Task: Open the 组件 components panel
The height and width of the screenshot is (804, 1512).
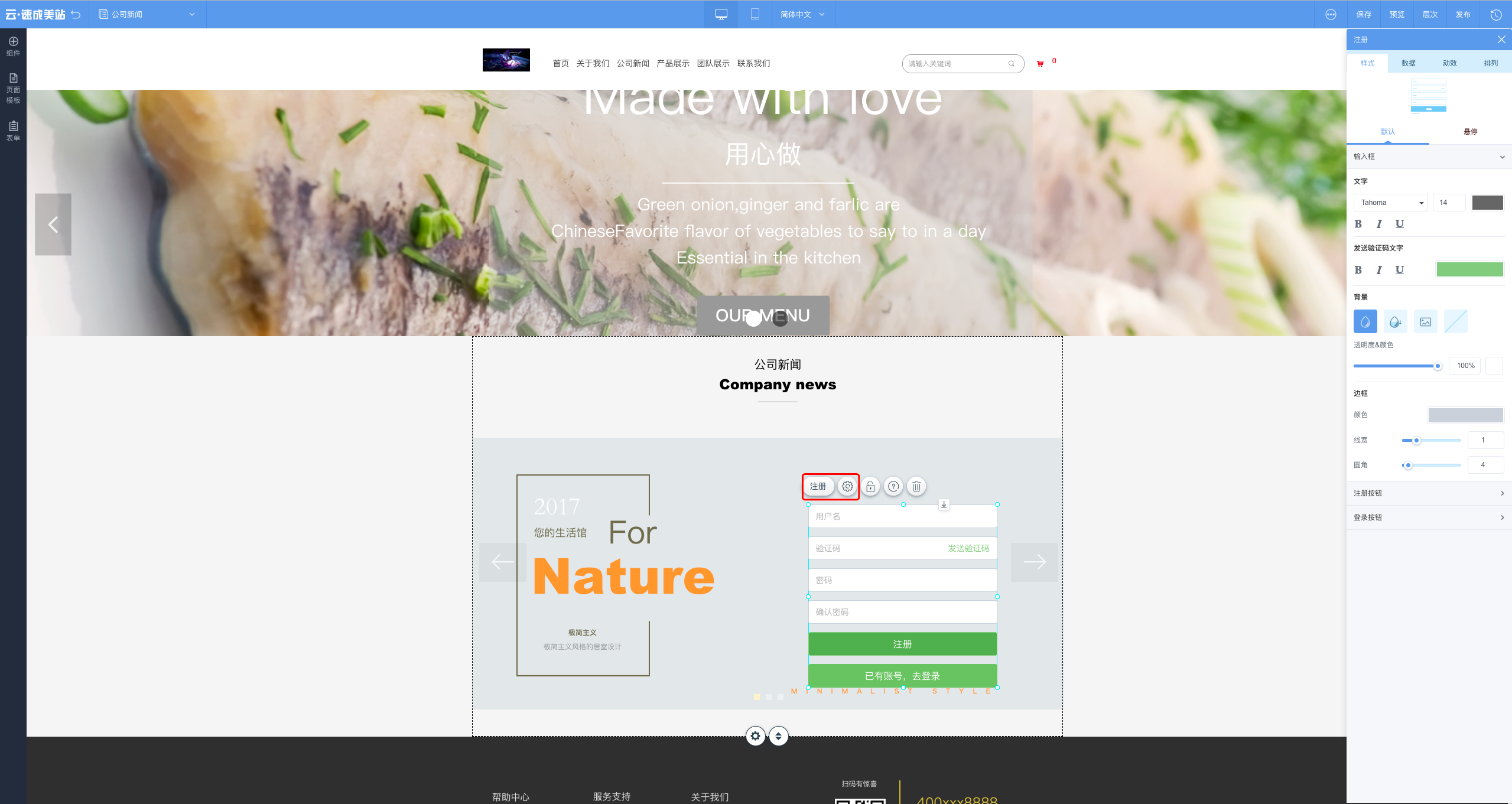Action: (x=13, y=46)
